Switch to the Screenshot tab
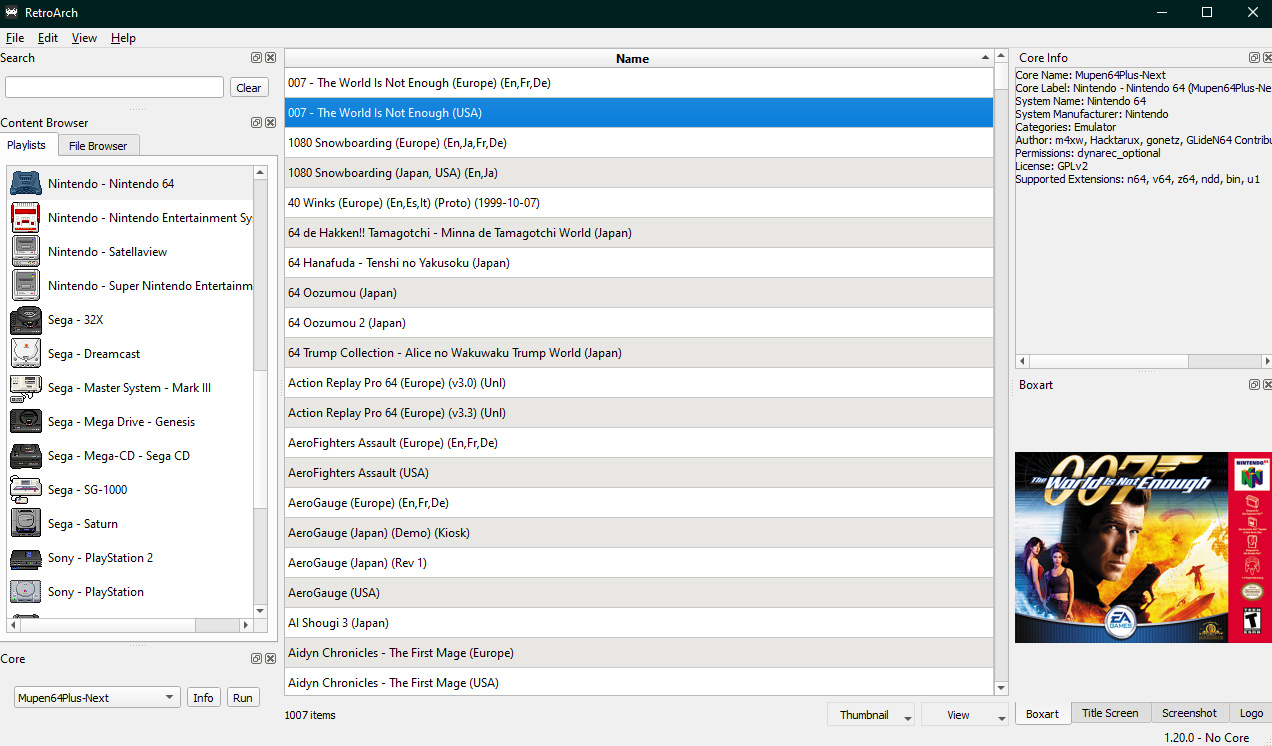 pyautogui.click(x=1189, y=713)
